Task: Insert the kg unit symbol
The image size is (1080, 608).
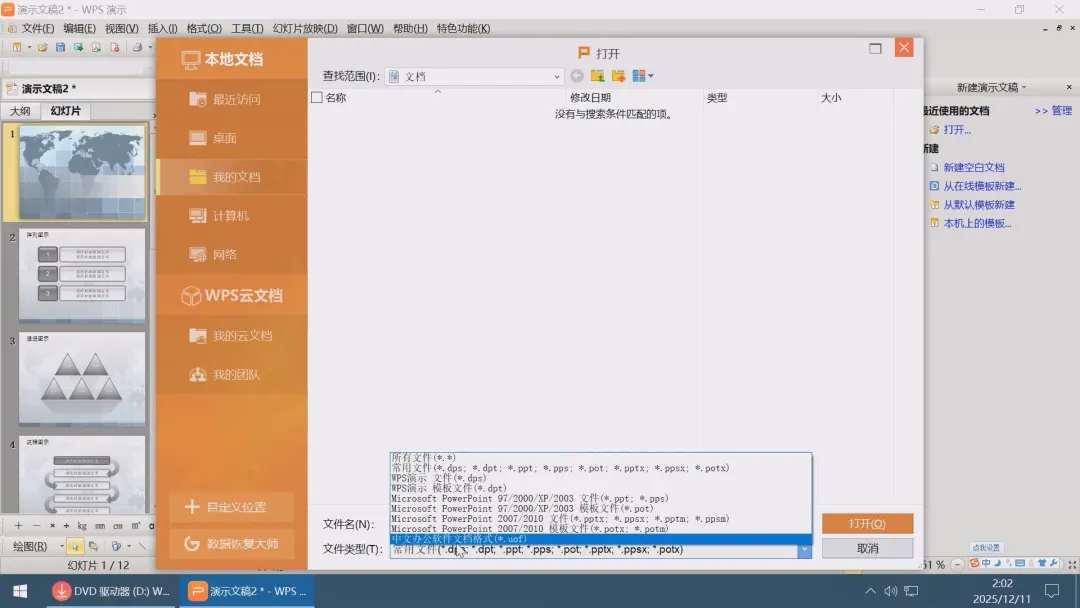Action: [82, 525]
